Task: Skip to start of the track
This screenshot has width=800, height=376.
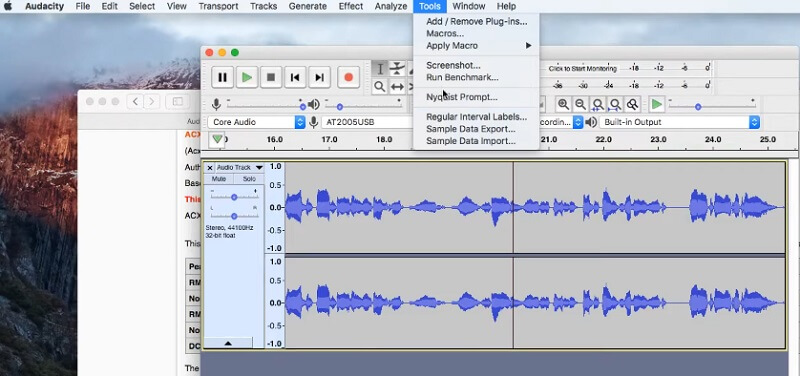Action: pyautogui.click(x=295, y=78)
